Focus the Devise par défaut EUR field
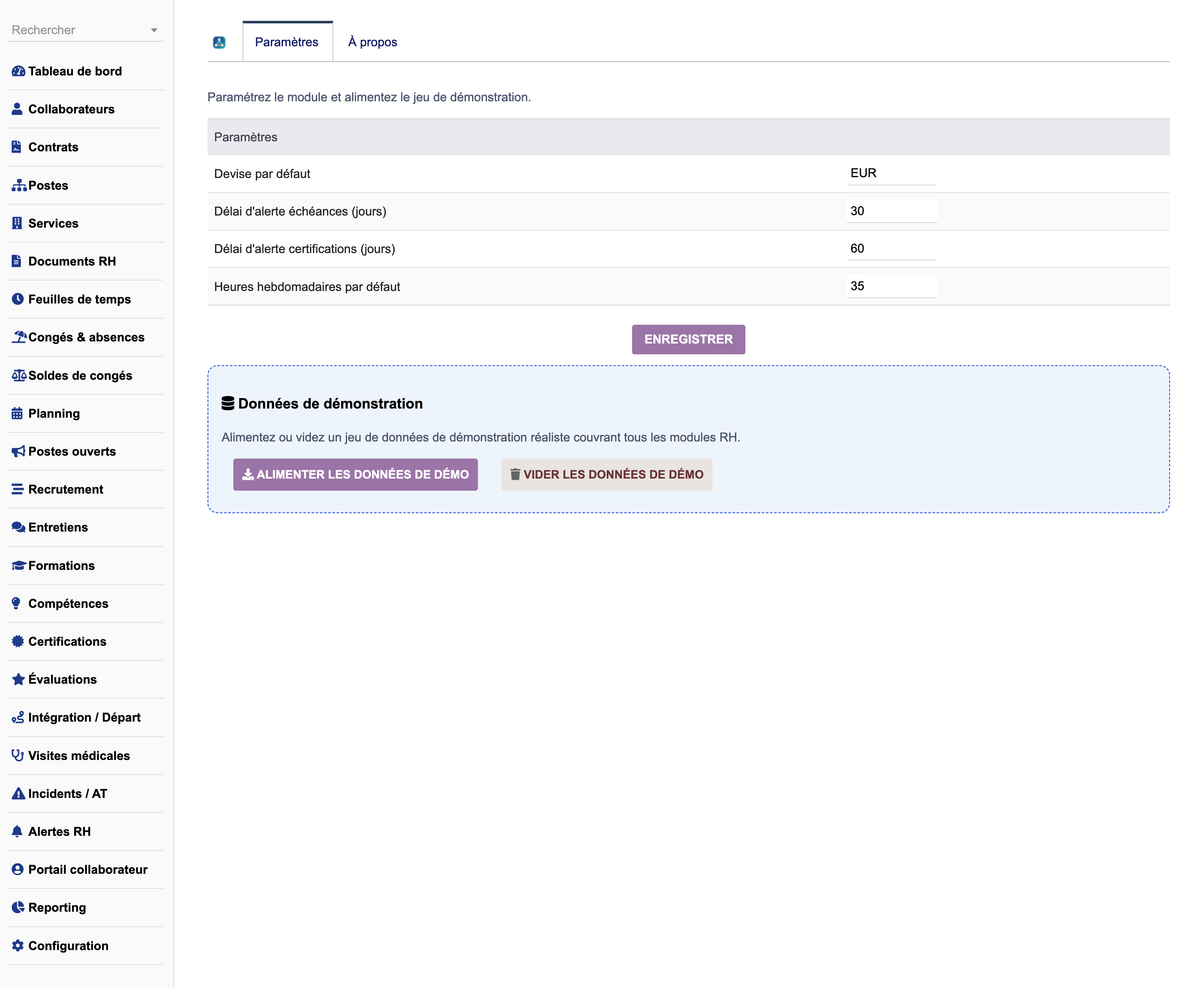1200x988 pixels. [892, 174]
